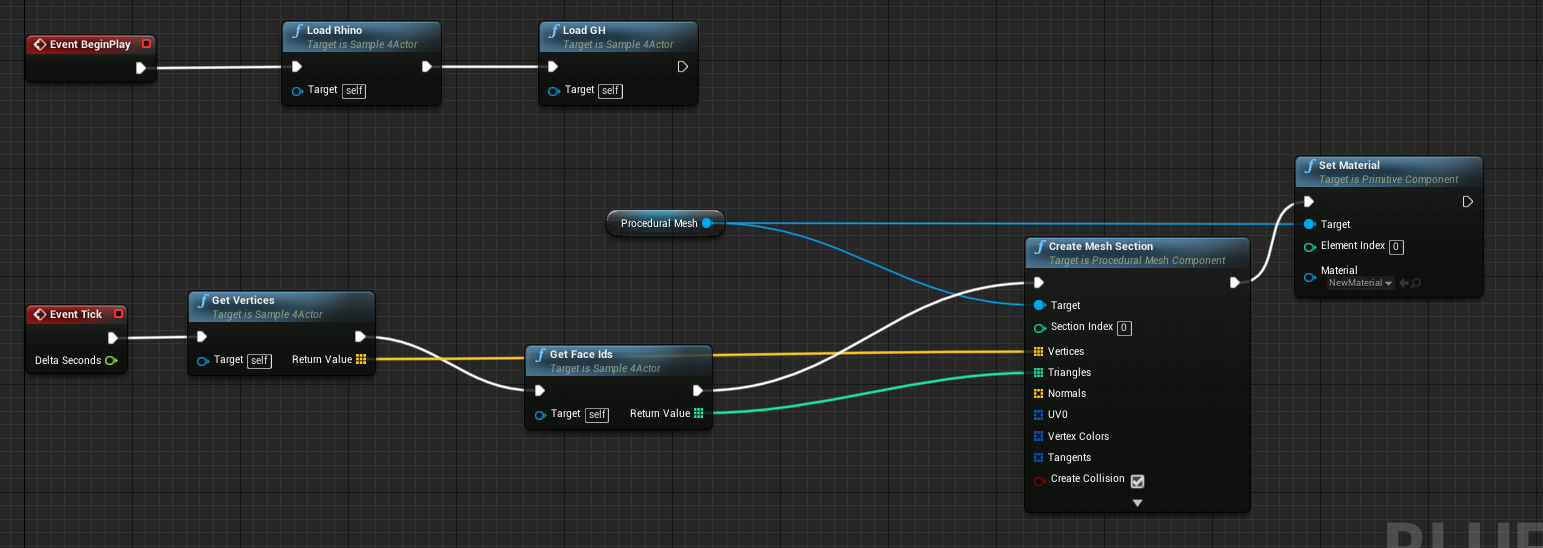Click the Element Index green pin
The height and width of the screenshot is (548, 1543).
click(x=1310, y=247)
